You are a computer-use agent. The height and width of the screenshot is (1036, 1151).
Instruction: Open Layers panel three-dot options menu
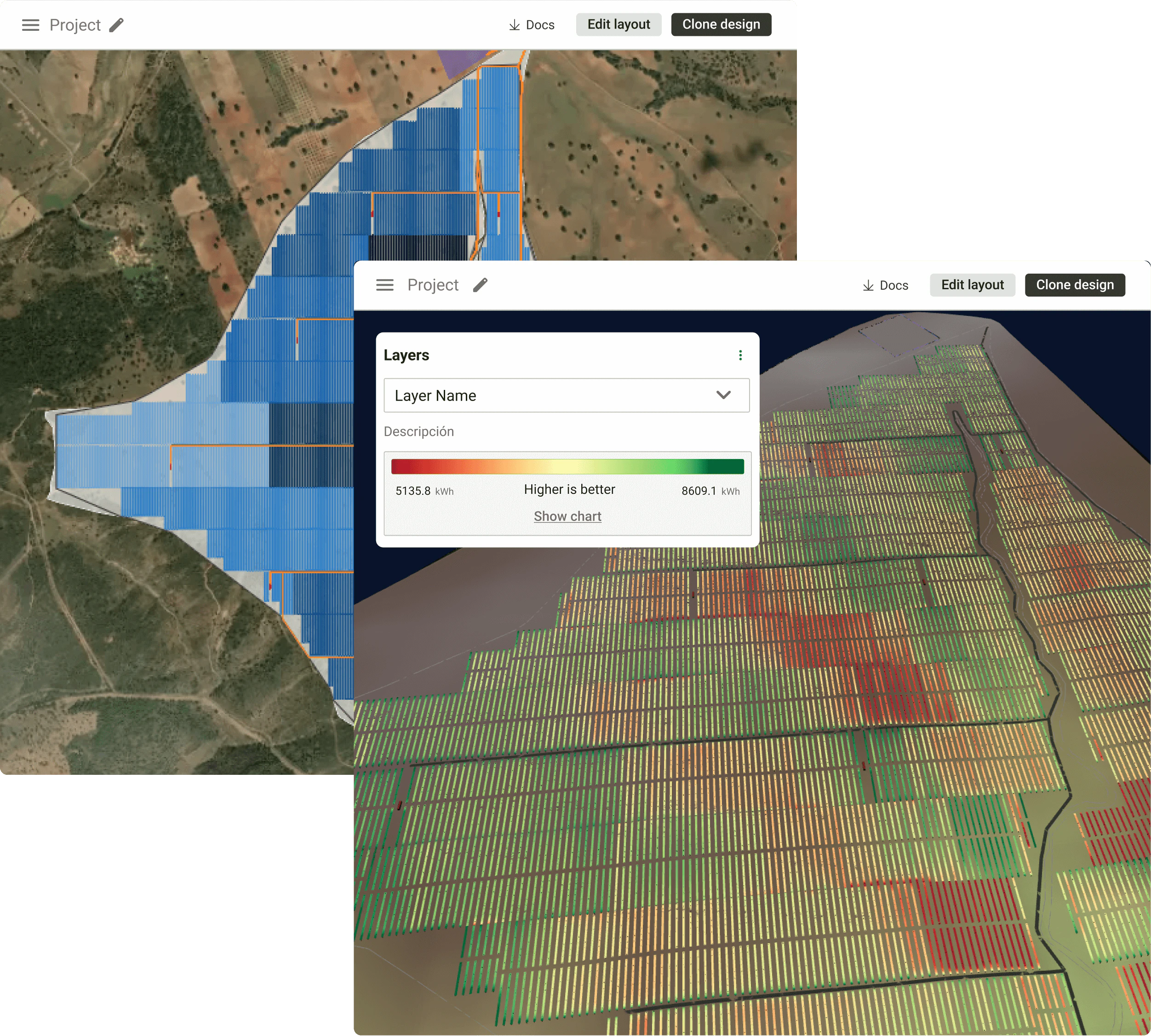(740, 355)
